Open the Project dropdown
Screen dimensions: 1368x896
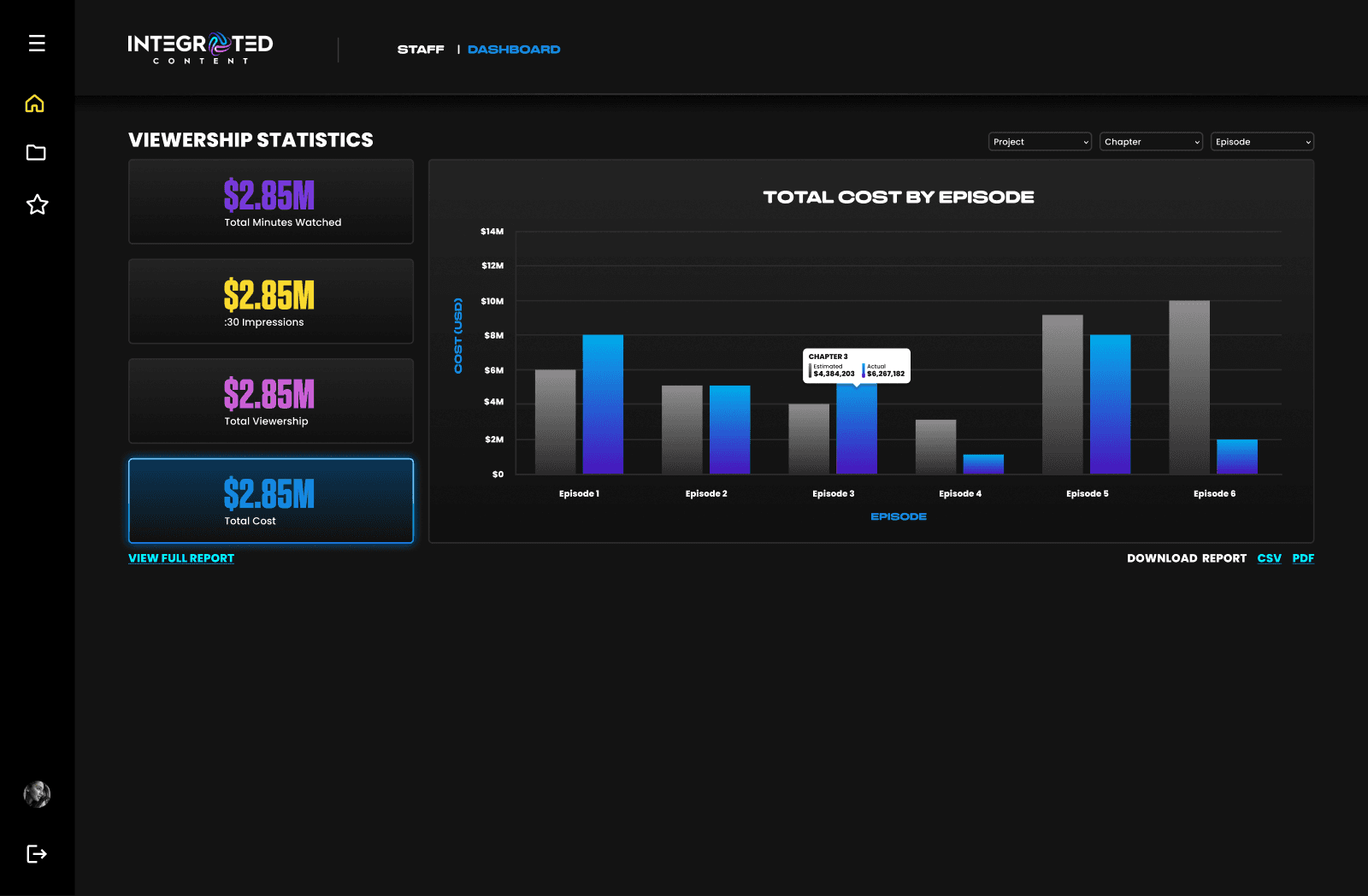tap(1040, 142)
